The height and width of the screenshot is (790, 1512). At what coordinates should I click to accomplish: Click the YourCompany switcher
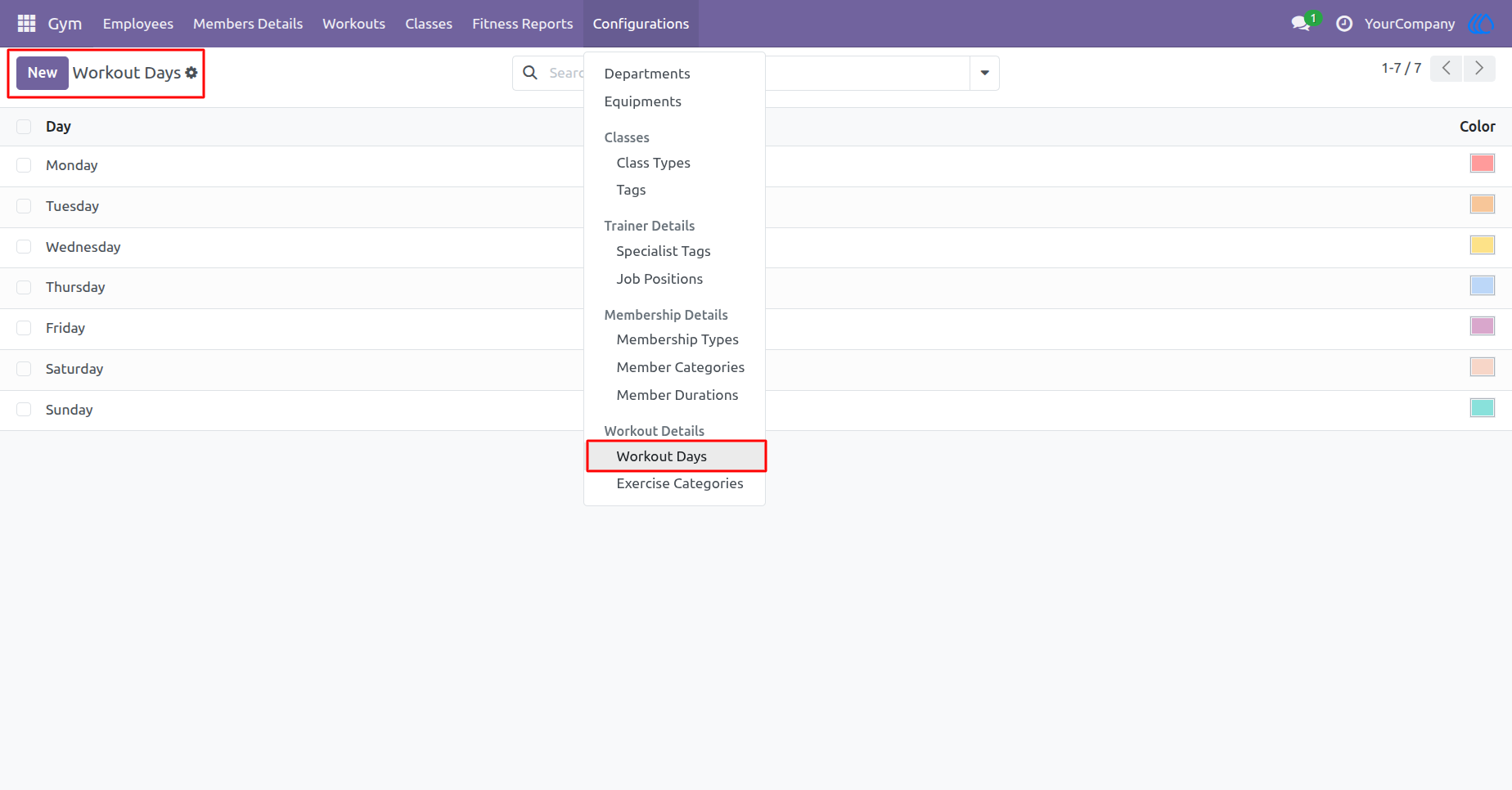click(x=1409, y=24)
